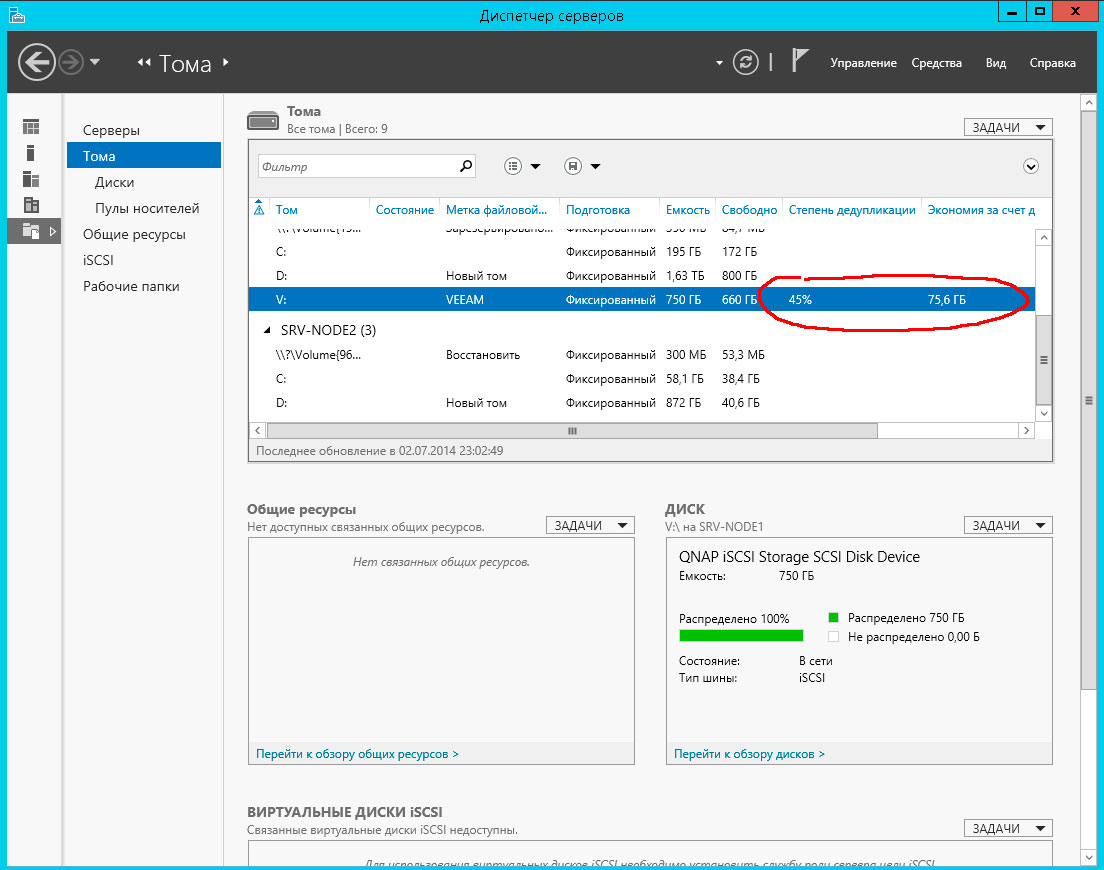Click the green Распределено 100% progress bar
The height and width of the screenshot is (870, 1104).
point(740,635)
